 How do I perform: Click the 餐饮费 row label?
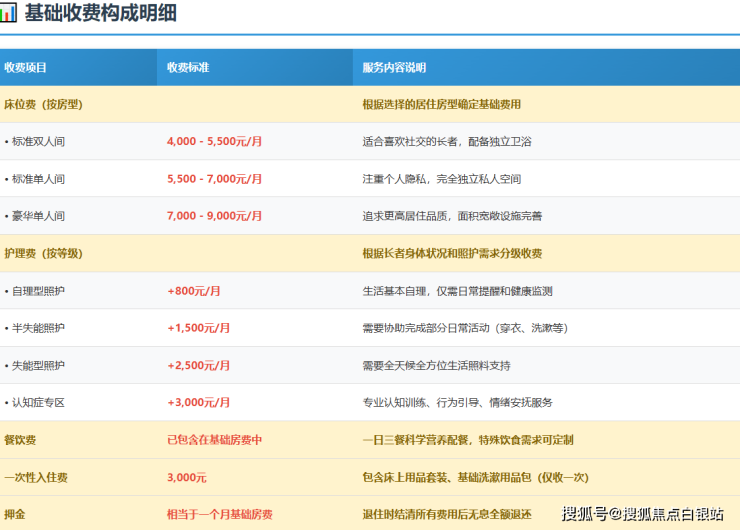coord(20,440)
